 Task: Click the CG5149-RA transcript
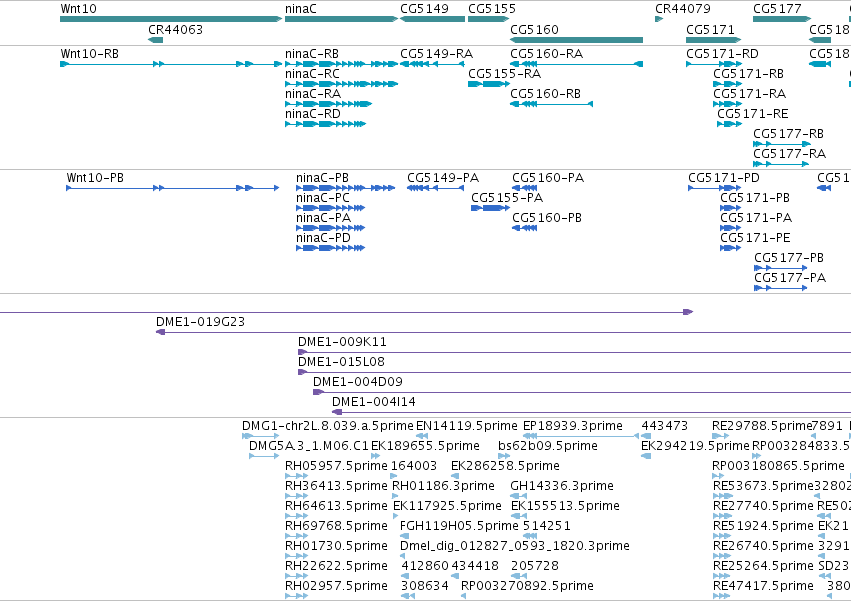pyautogui.click(x=433, y=64)
